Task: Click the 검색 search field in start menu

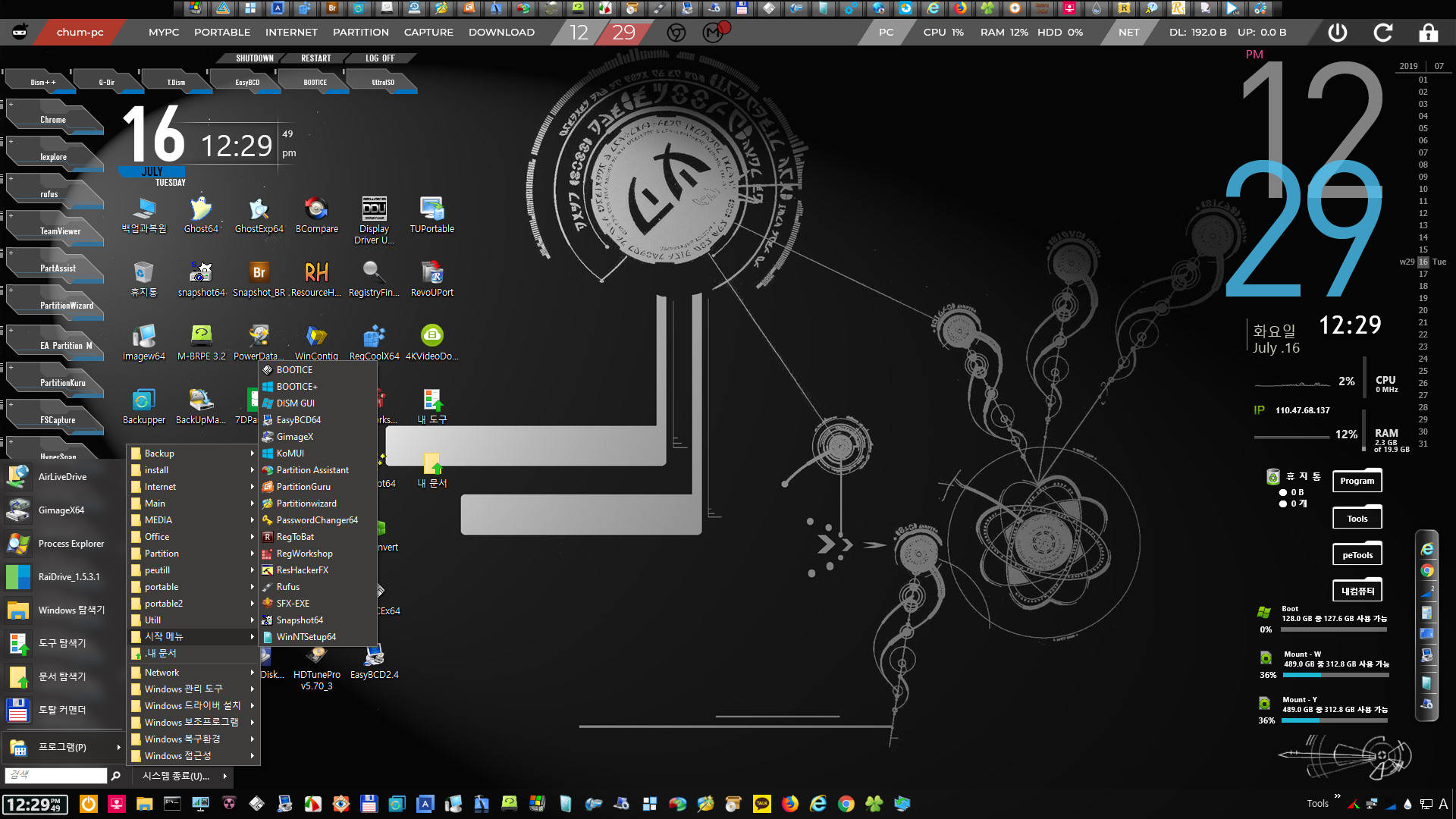Action: 56,775
